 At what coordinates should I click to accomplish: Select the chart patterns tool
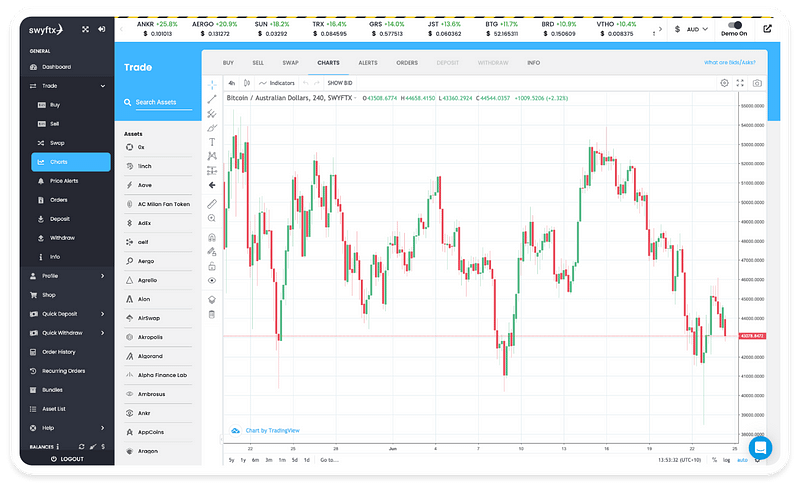[212, 156]
